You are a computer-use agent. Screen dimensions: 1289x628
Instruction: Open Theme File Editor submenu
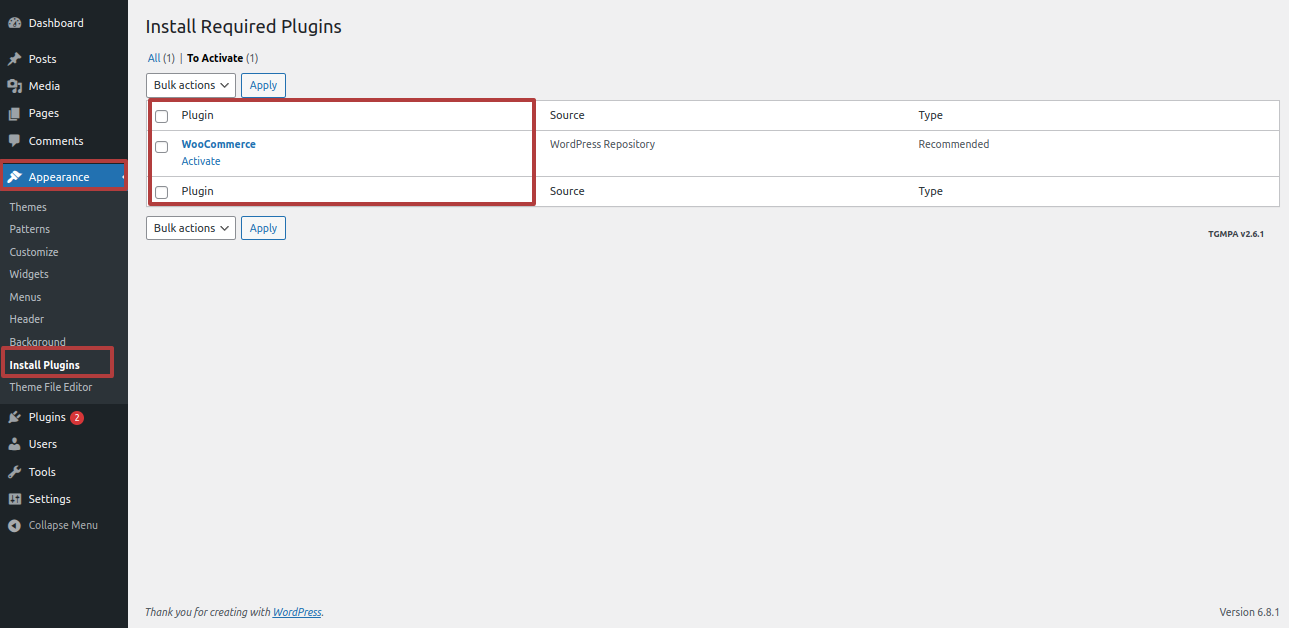51,387
